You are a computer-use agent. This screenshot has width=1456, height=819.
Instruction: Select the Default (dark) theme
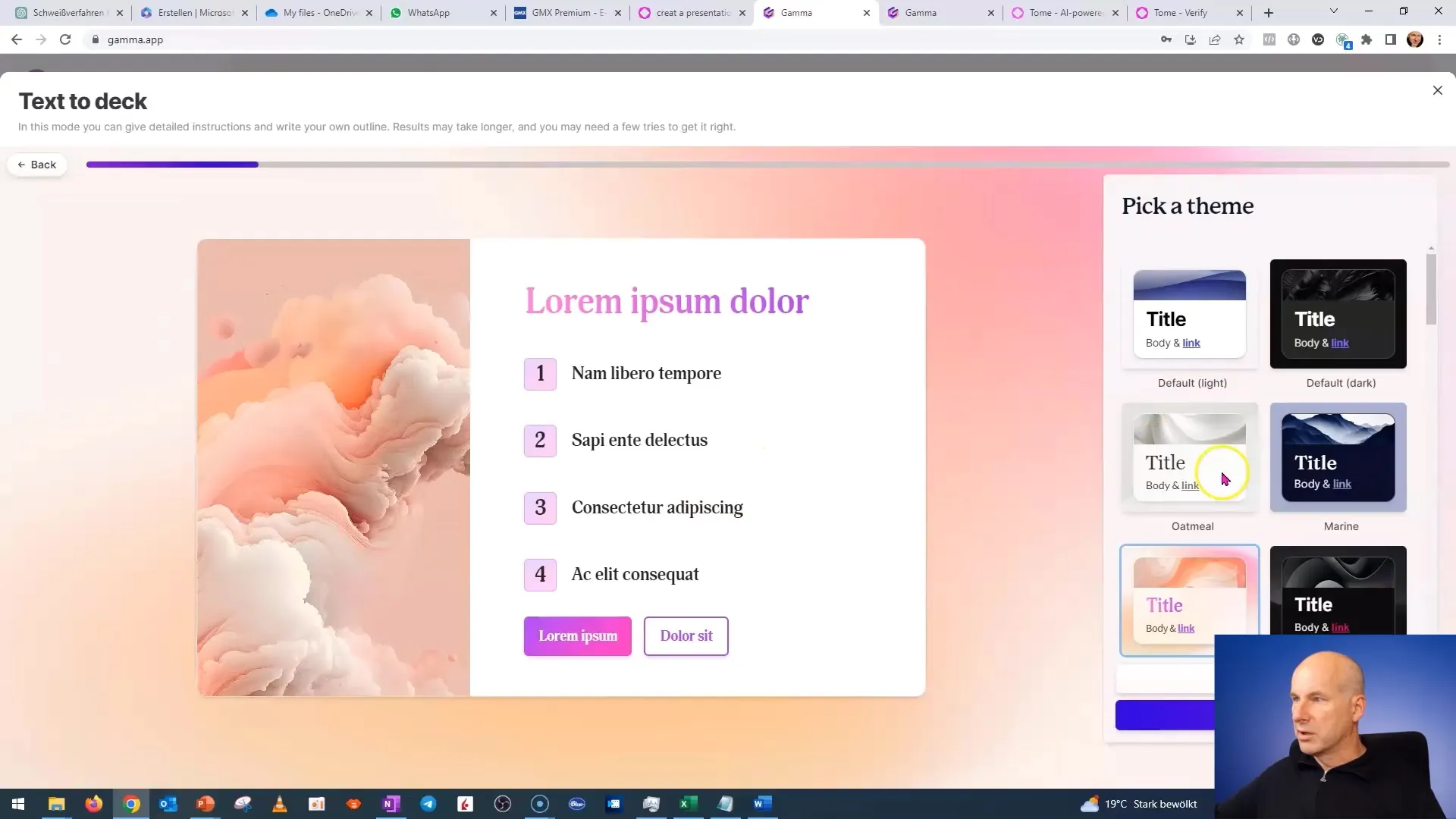(x=1339, y=313)
